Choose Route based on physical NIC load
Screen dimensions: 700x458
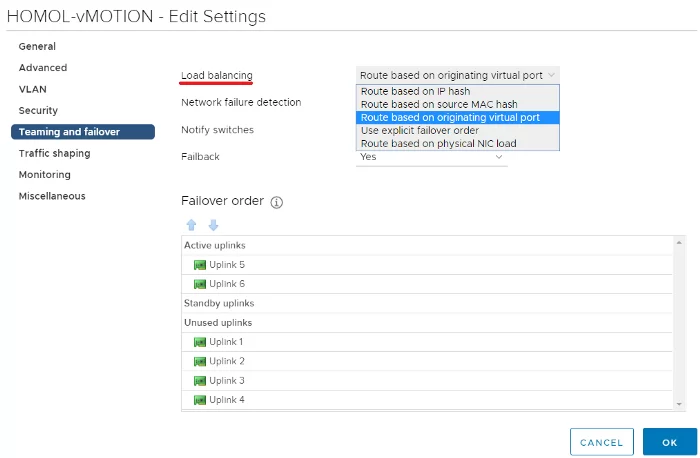[x=458, y=143]
